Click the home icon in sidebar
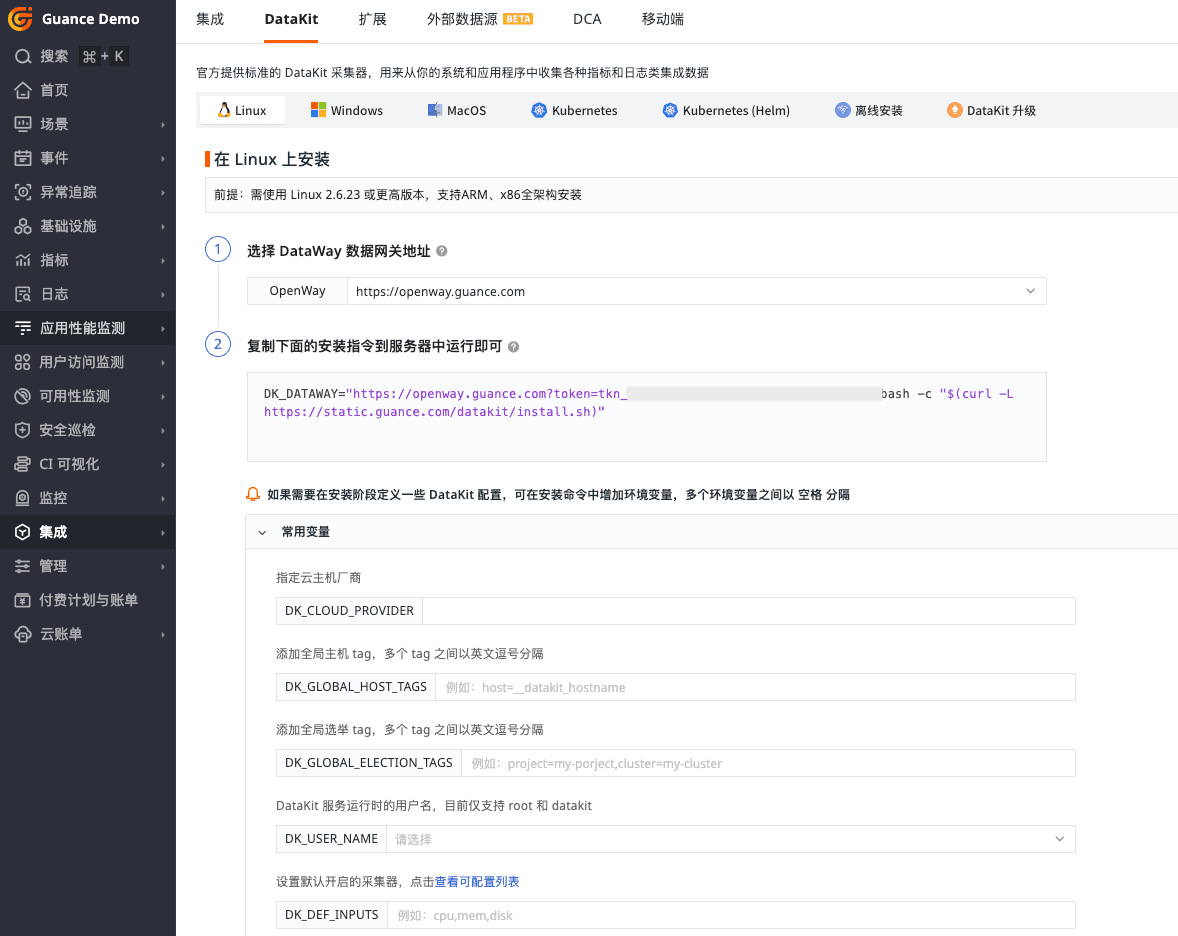Image resolution: width=1178 pixels, height=936 pixels. 23,91
